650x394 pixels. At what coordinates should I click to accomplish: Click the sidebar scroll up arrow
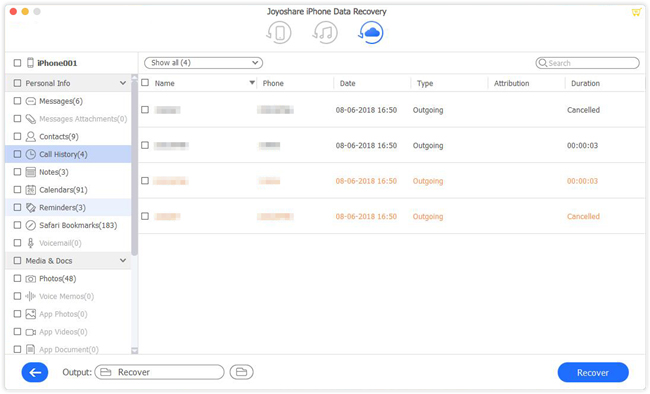tap(134, 78)
